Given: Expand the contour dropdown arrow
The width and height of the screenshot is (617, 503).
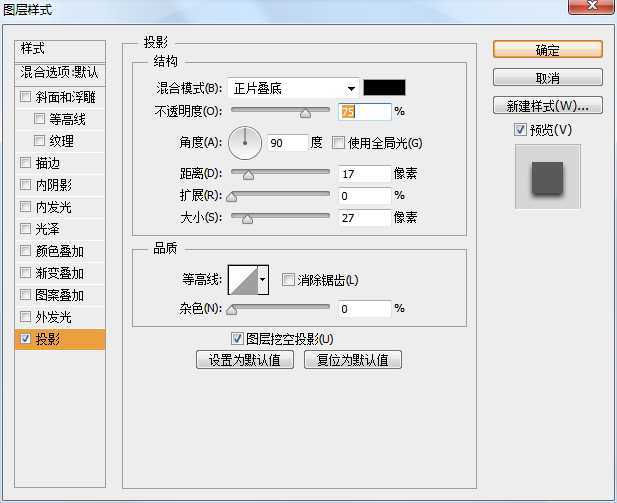Looking at the screenshot, I should pyautogui.click(x=263, y=280).
